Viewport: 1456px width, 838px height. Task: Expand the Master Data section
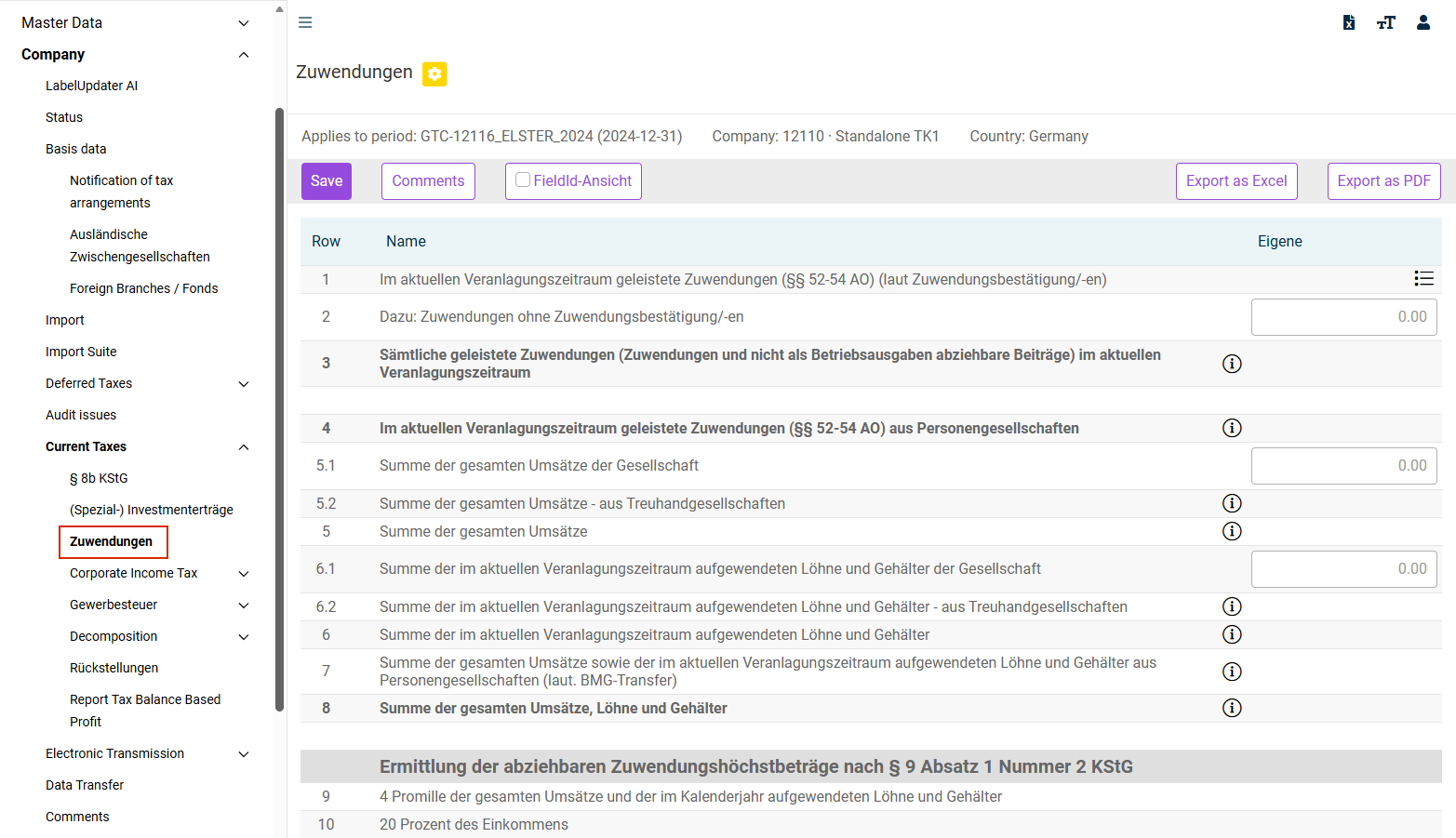244,22
